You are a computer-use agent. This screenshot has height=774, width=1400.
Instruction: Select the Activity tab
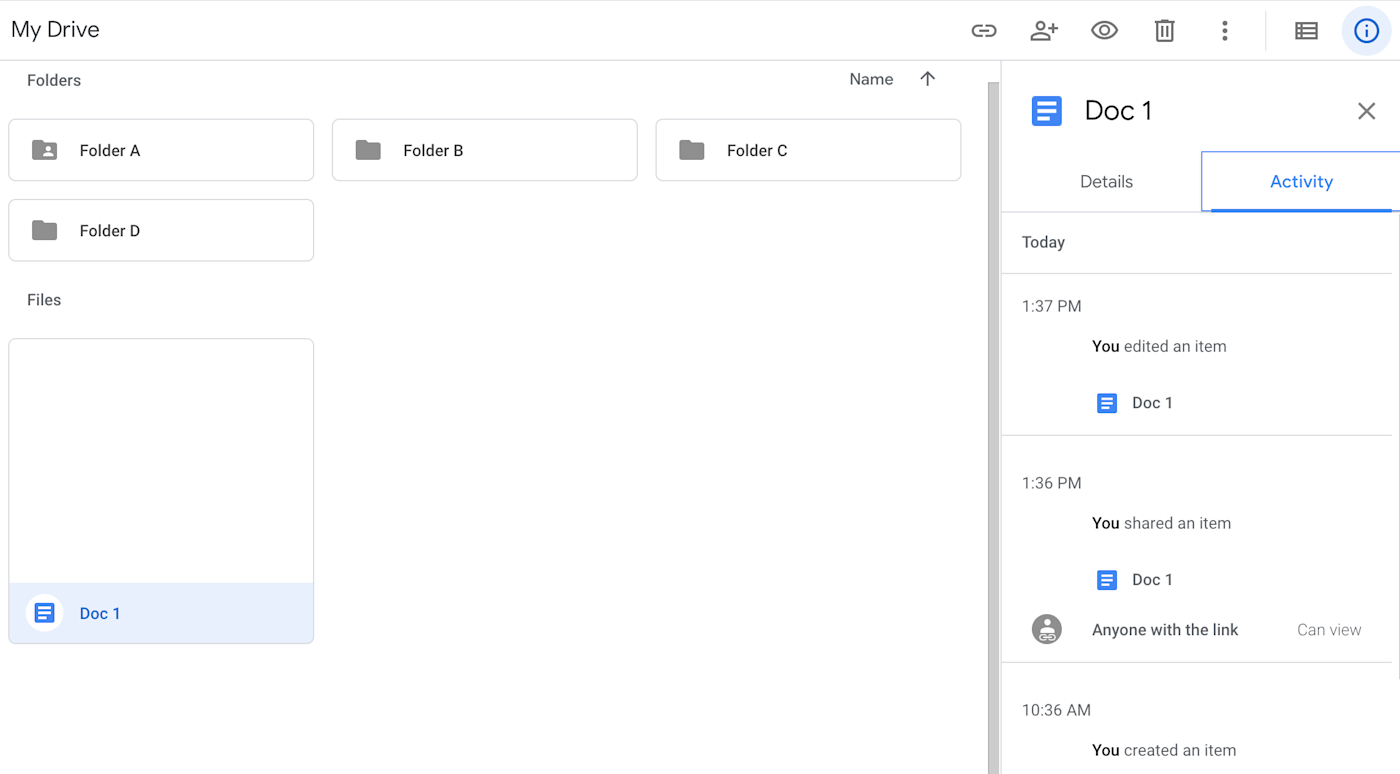[x=1301, y=182]
